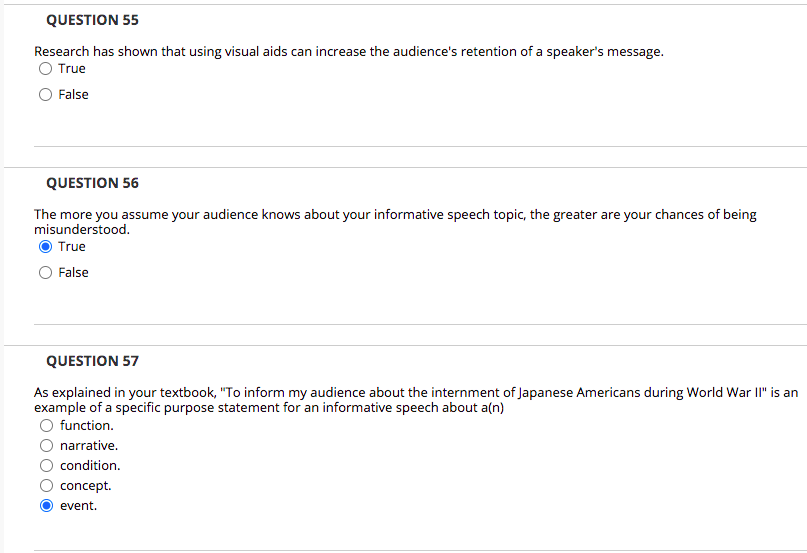The image size is (807, 553).
Task: Choose False radio button for Question 56
Action: pyautogui.click(x=45, y=273)
